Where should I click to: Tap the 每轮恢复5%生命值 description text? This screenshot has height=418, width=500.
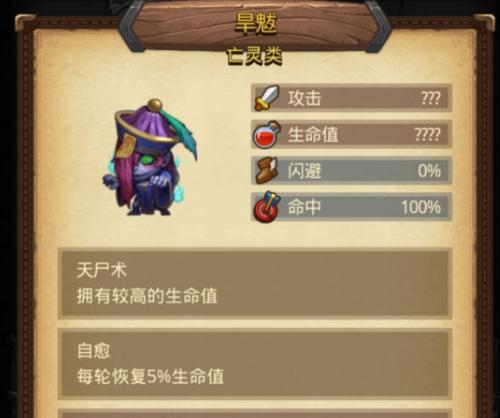pos(150,377)
